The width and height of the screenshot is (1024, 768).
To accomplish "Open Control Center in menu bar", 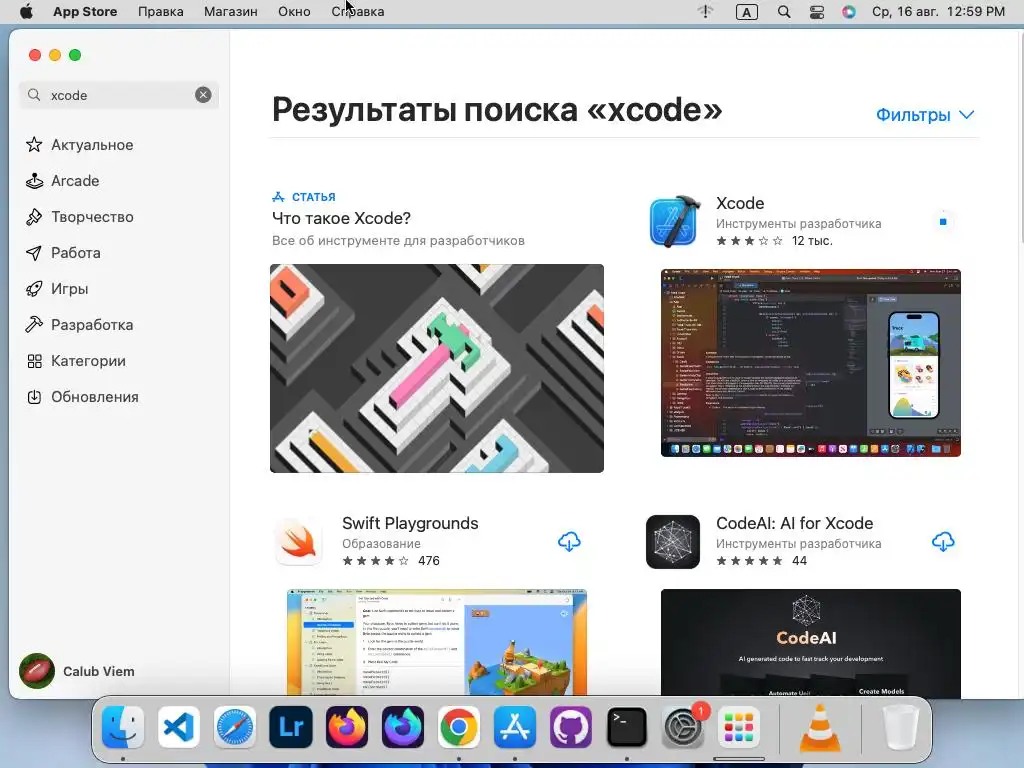I will [816, 11].
